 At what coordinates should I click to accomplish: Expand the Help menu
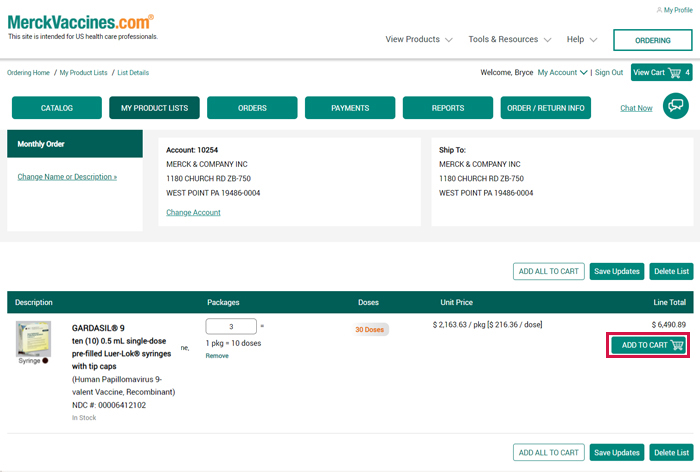[x=582, y=39]
